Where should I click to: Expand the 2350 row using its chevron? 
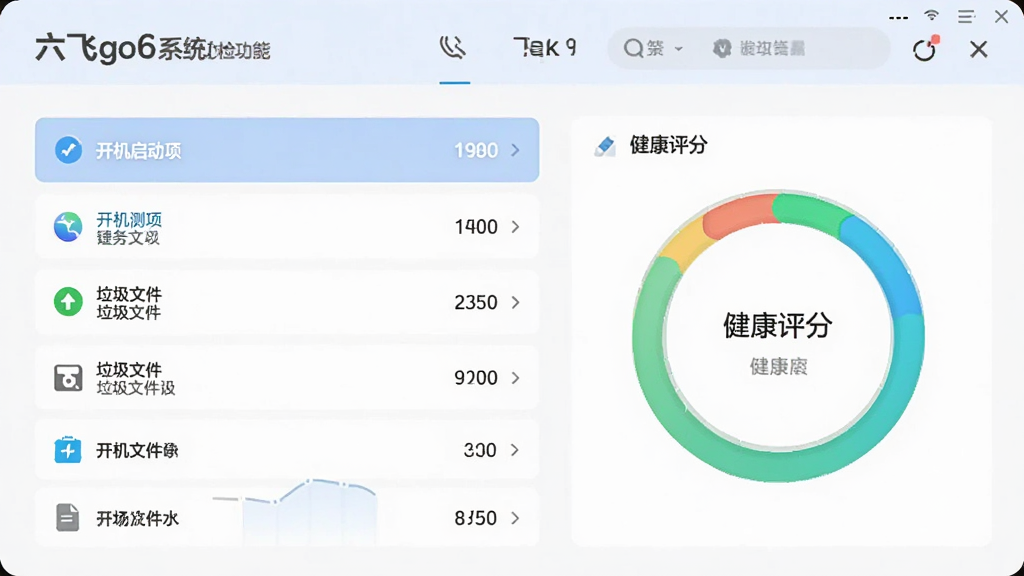(x=515, y=302)
